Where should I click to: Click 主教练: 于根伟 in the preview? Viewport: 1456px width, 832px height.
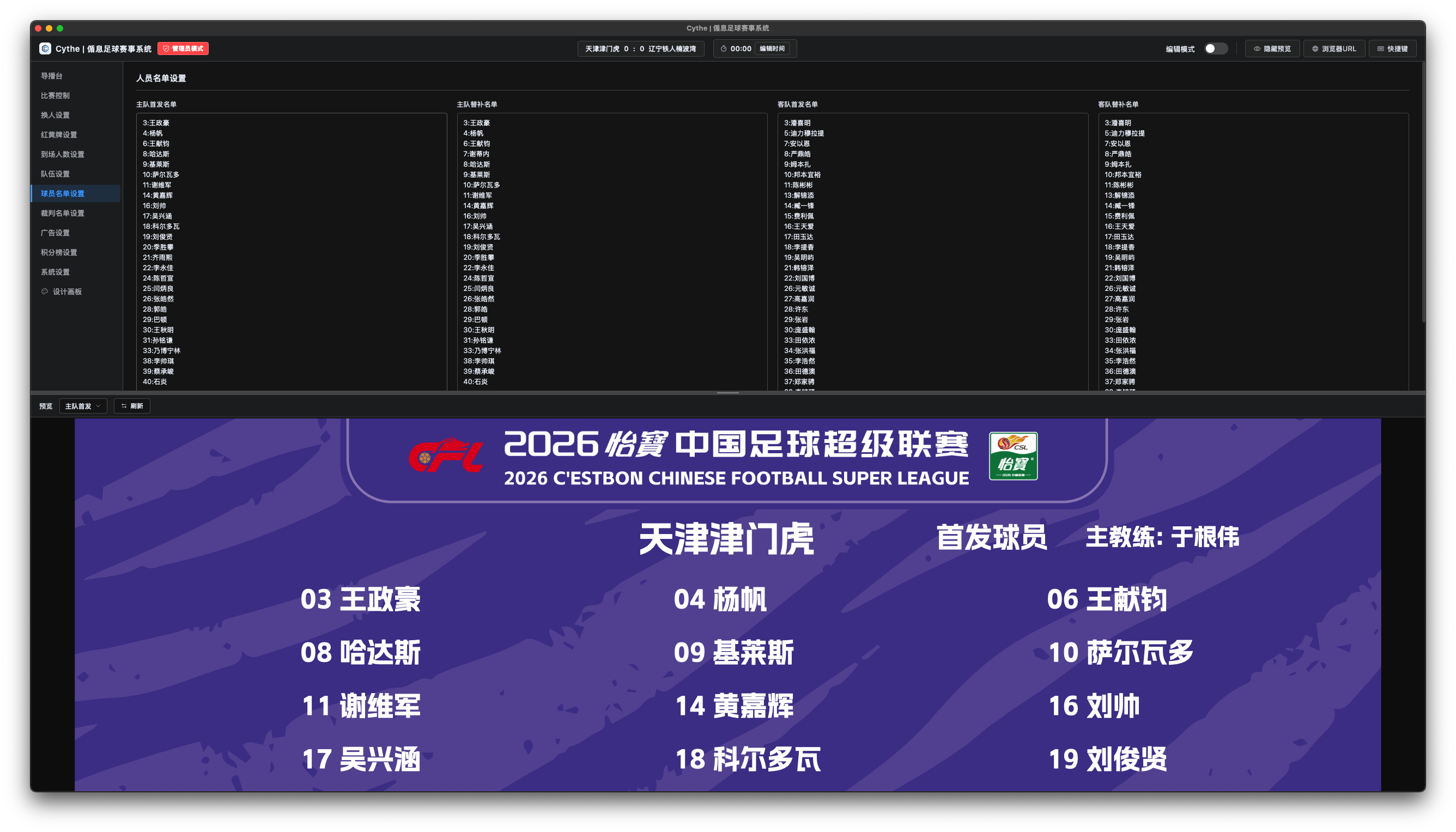[1162, 537]
